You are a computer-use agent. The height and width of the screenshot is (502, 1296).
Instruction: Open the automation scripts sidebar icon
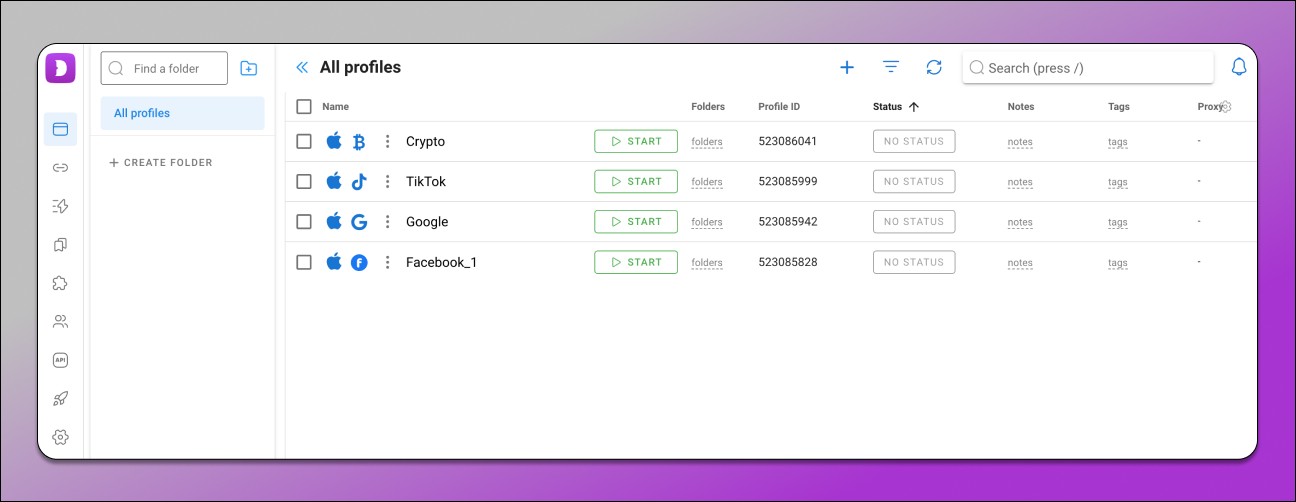coord(60,206)
